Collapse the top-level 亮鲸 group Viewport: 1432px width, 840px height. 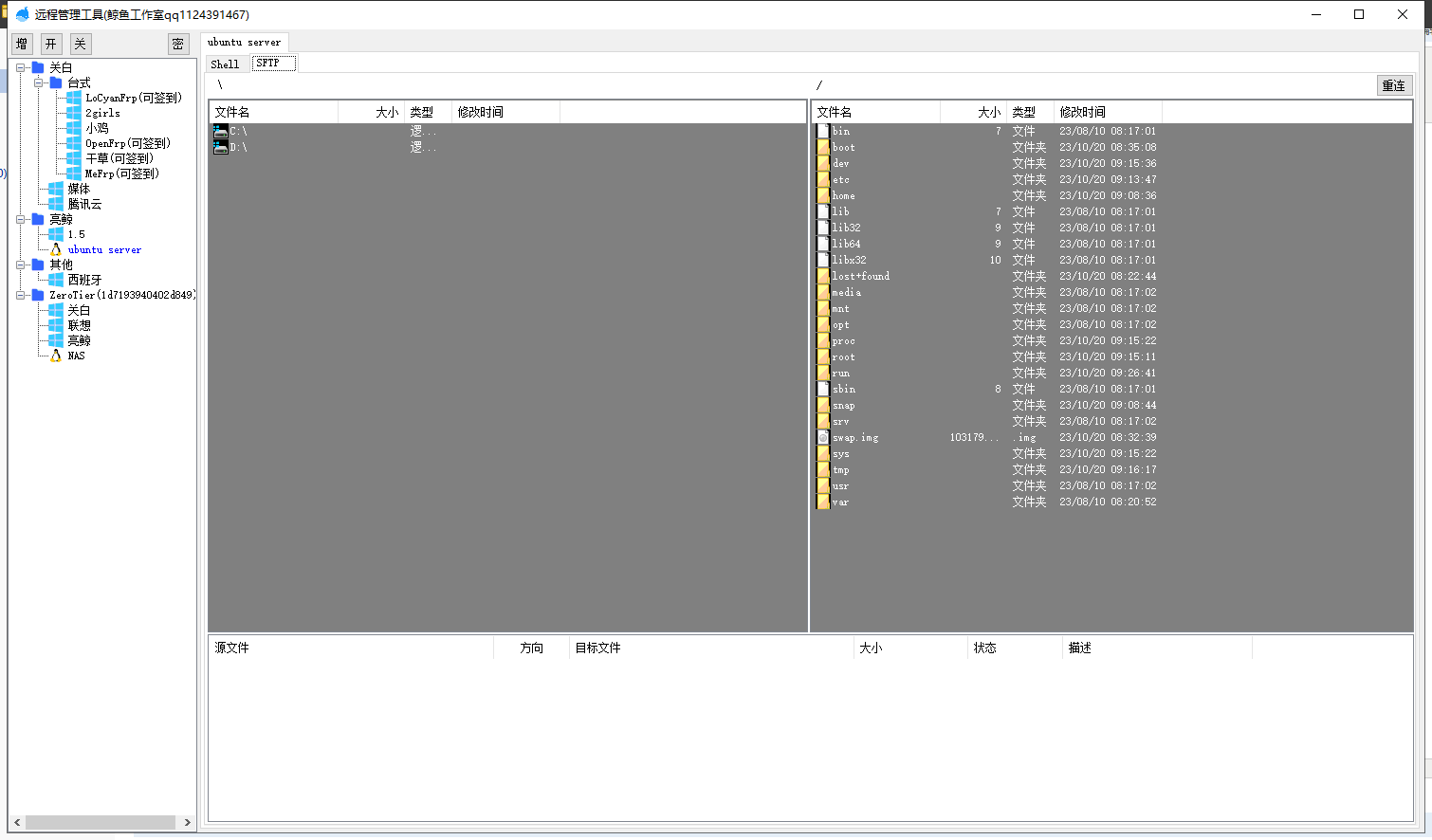click(20, 219)
